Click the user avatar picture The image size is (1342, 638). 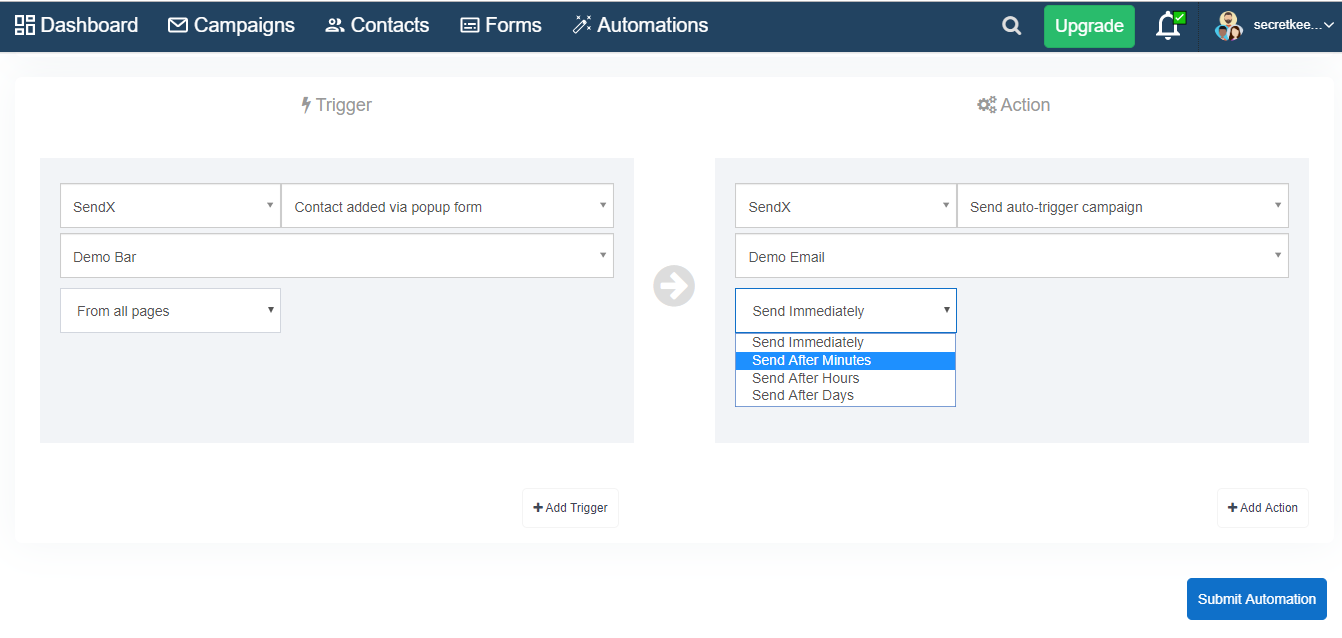click(1228, 26)
